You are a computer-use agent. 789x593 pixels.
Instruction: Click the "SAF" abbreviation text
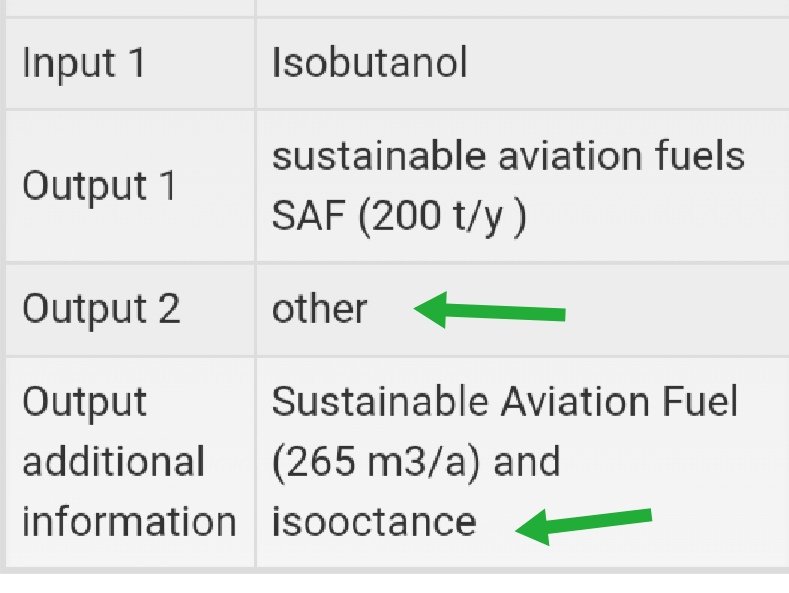(308, 216)
